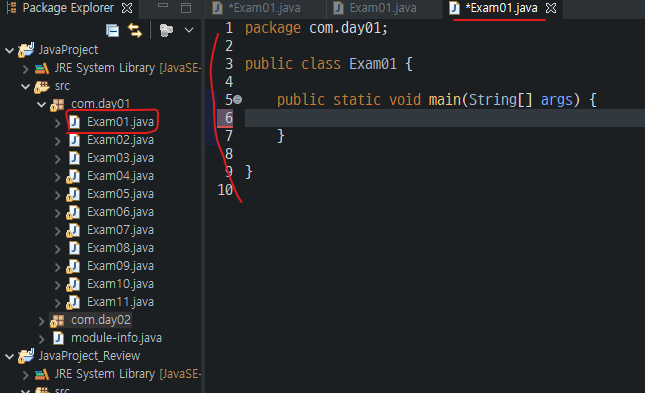Collapse the JavaProject_Review project
The height and width of the screenshot is (393, 645).
9,357
